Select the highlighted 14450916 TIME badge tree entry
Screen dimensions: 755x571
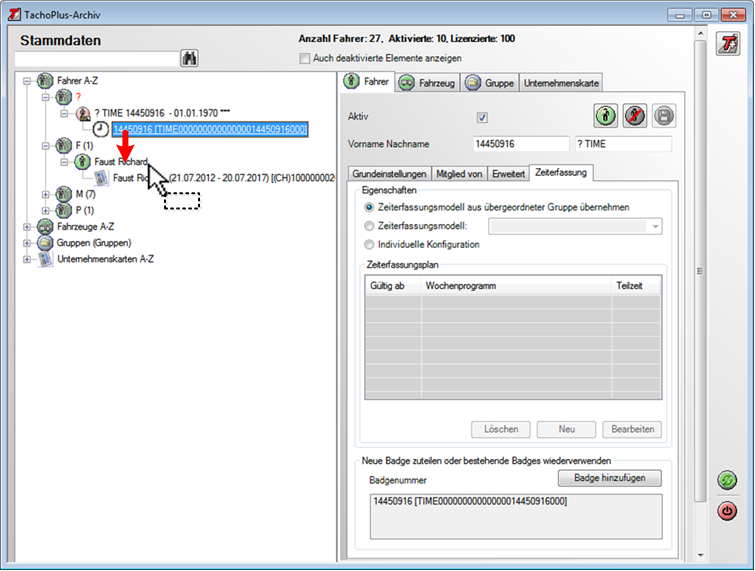point(210,129)
